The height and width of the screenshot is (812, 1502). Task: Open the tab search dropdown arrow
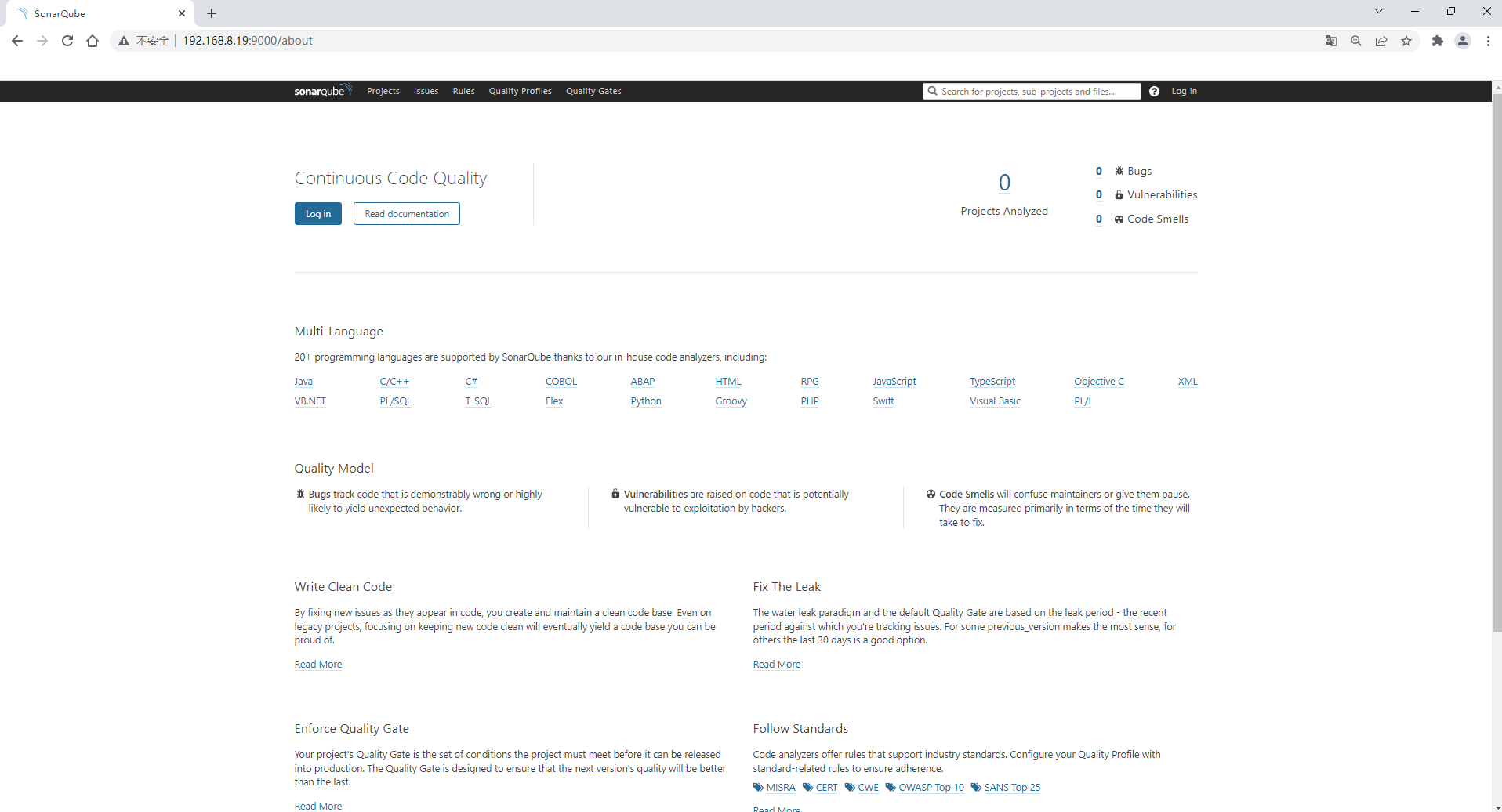click(1379, 11)
